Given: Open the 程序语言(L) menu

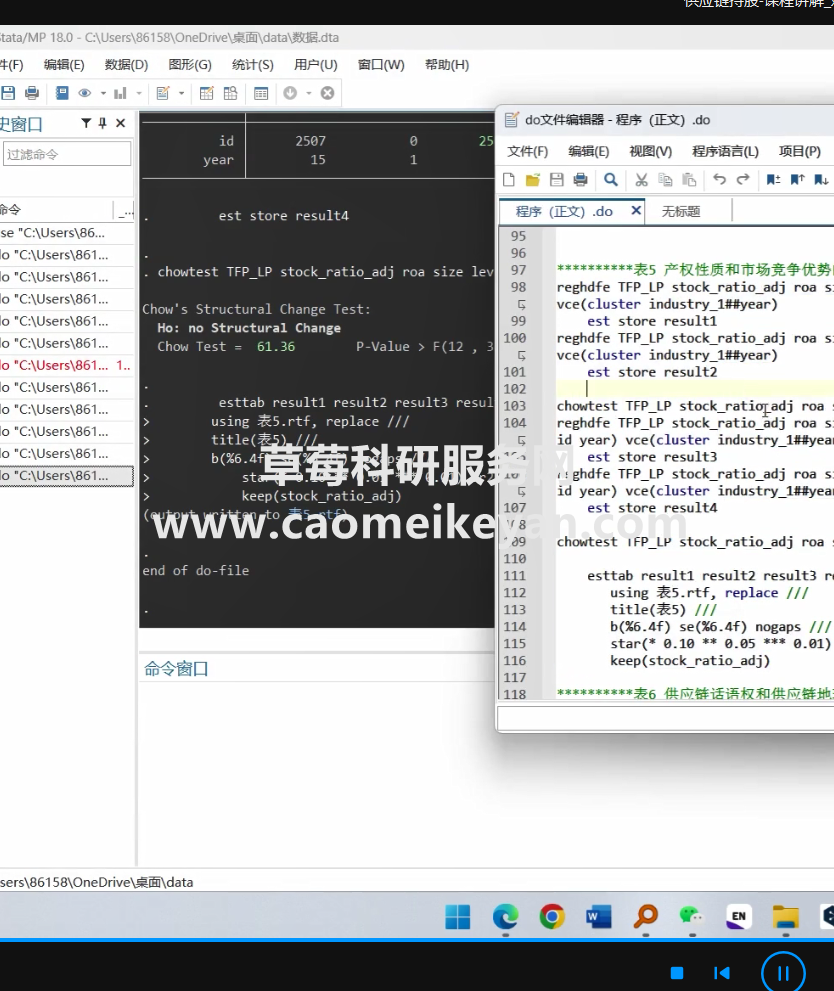Looking at the screenshot, I should click(x=725, y=151).
